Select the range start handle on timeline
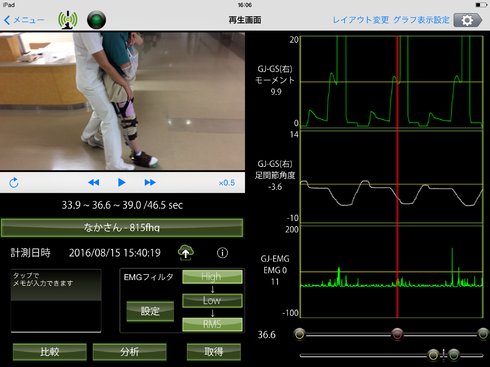The height and width of the screenshot is (367, 490). click(300, 334)
